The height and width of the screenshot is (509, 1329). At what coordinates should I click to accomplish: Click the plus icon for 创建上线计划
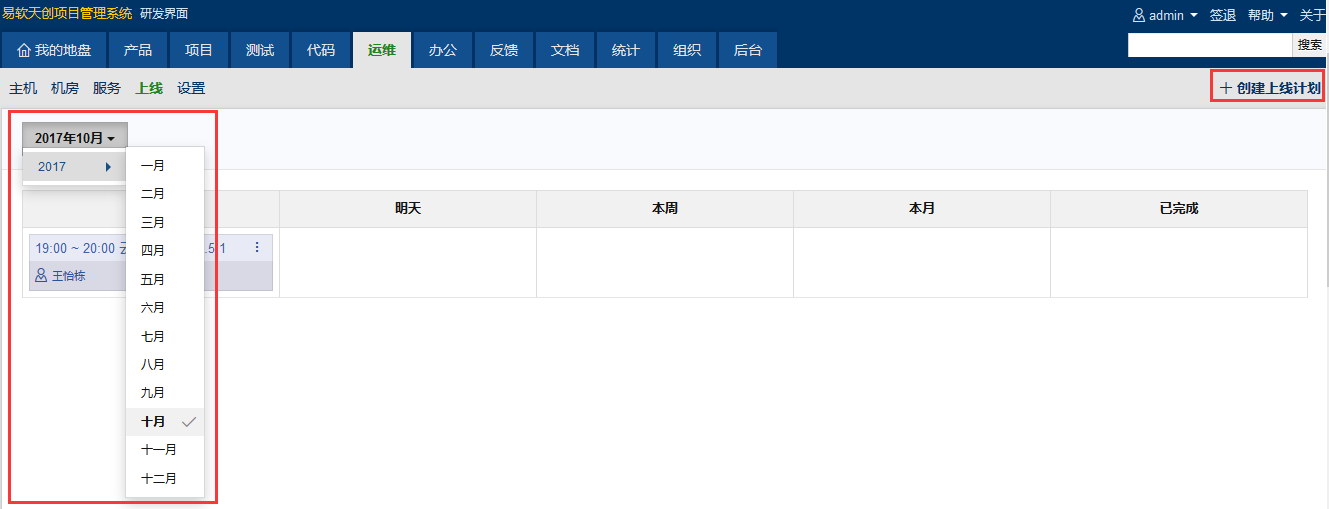click(x=1225, y=88)
